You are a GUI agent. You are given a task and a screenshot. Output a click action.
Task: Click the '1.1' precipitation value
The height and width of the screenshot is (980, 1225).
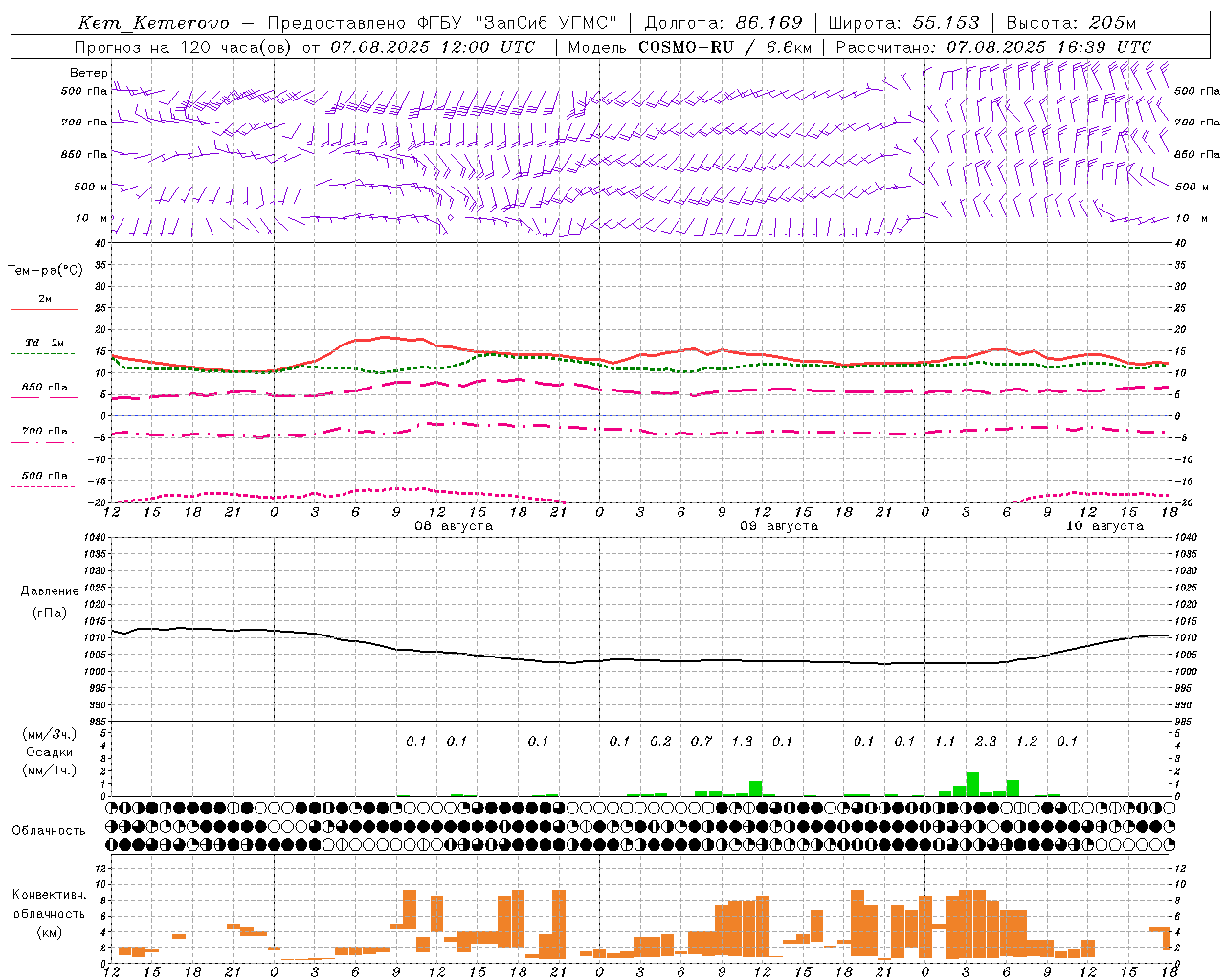[946, 741]
